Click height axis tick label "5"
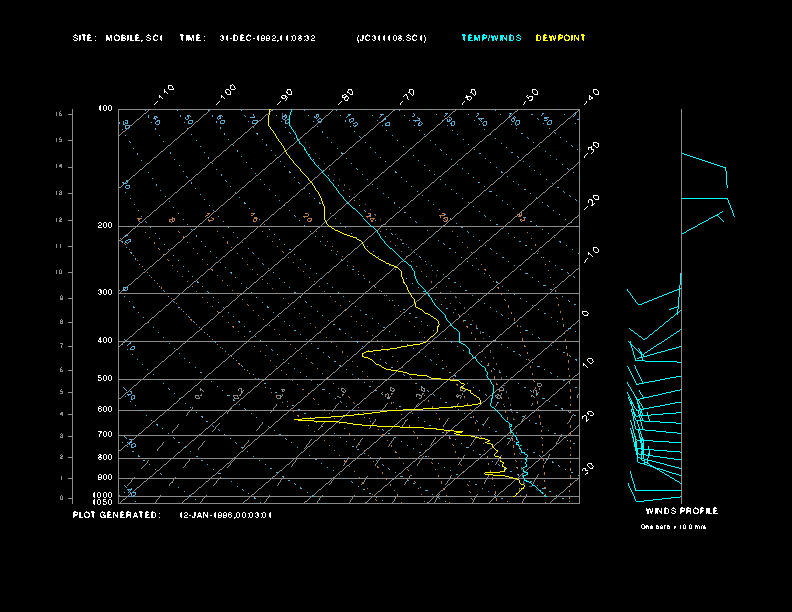Image resolution: width=792 pixels, height=612 pixels. tap(62, 392)
